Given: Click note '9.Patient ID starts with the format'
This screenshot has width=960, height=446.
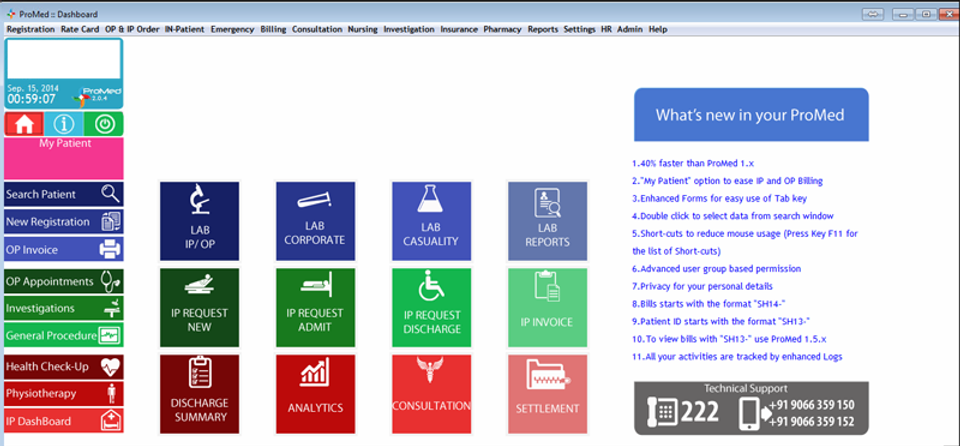Looking at the screenshot, I should click(721, 322).
